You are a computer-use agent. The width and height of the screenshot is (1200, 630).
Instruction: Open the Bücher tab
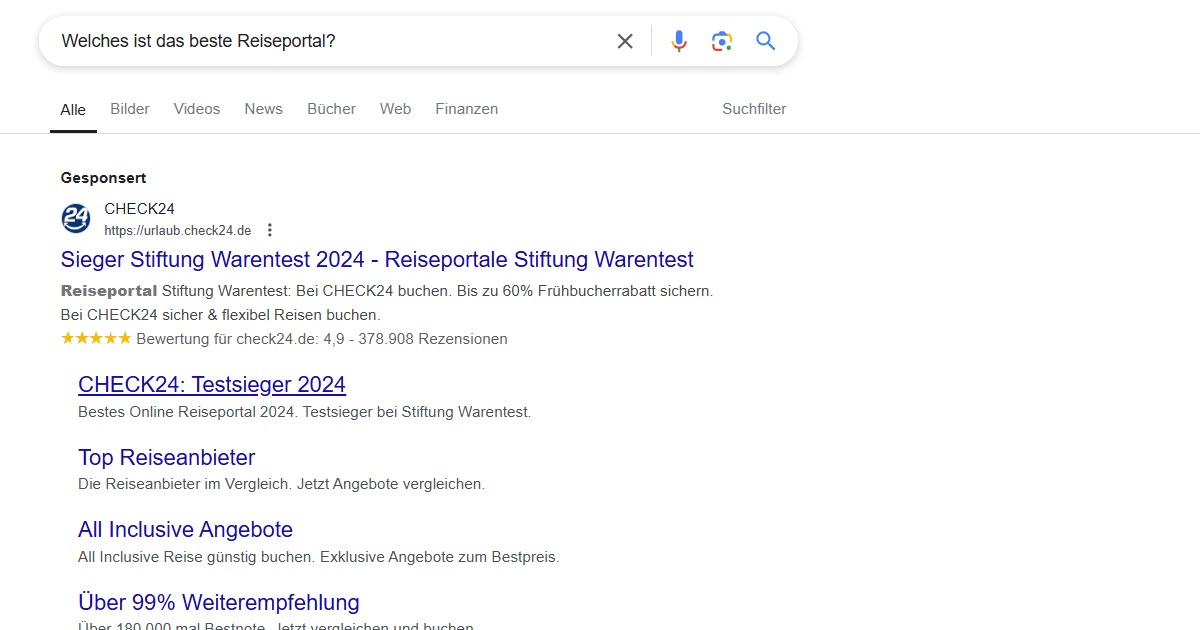[331, 109]
